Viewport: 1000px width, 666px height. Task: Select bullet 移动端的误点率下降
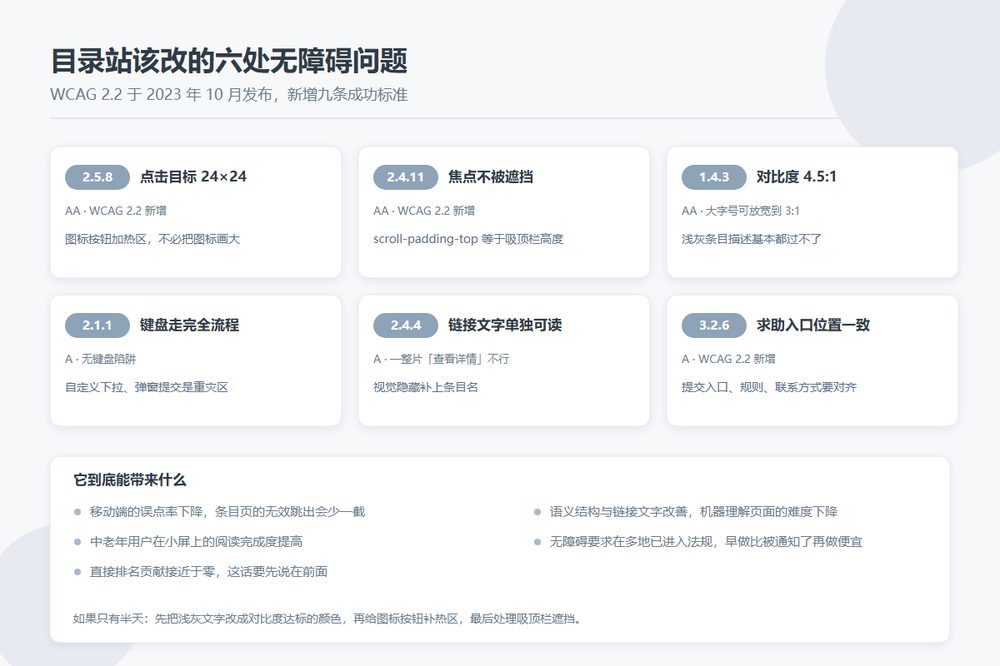coord(147,512)
